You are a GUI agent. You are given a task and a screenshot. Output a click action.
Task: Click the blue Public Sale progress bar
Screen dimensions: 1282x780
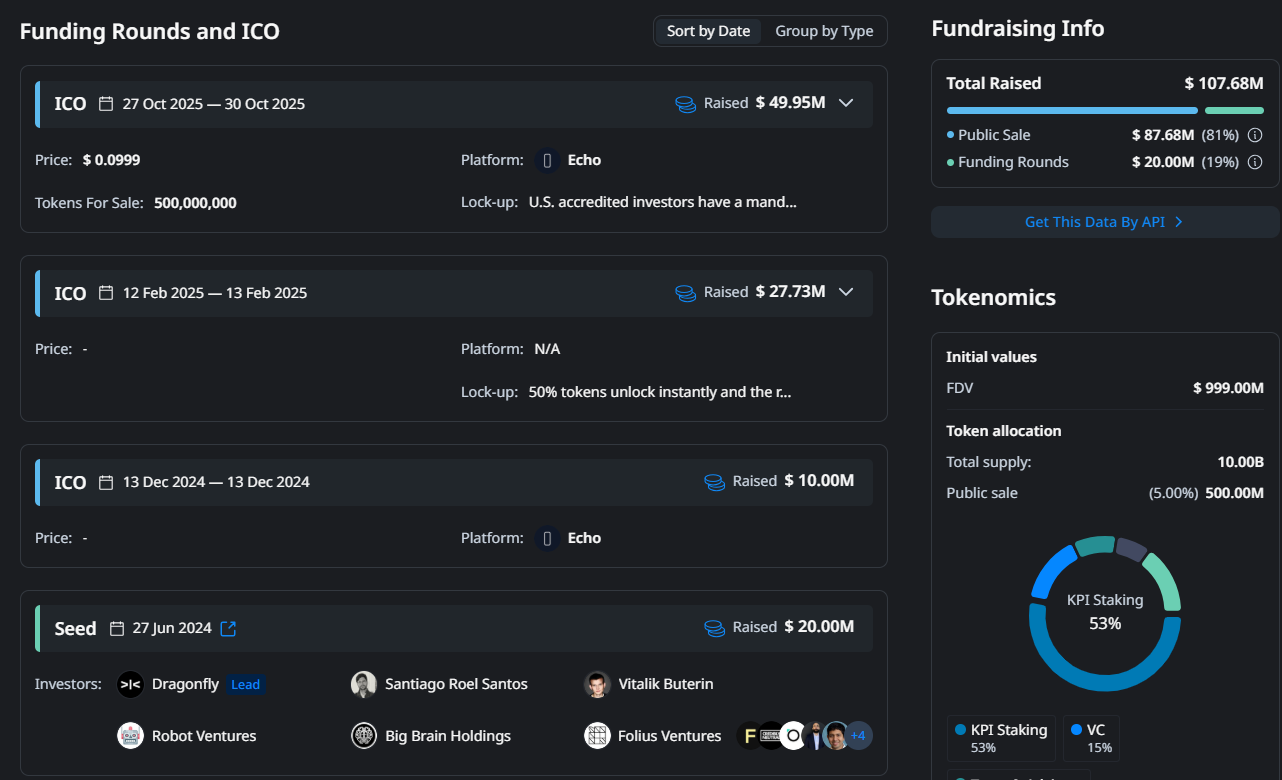click(1070, 110)
